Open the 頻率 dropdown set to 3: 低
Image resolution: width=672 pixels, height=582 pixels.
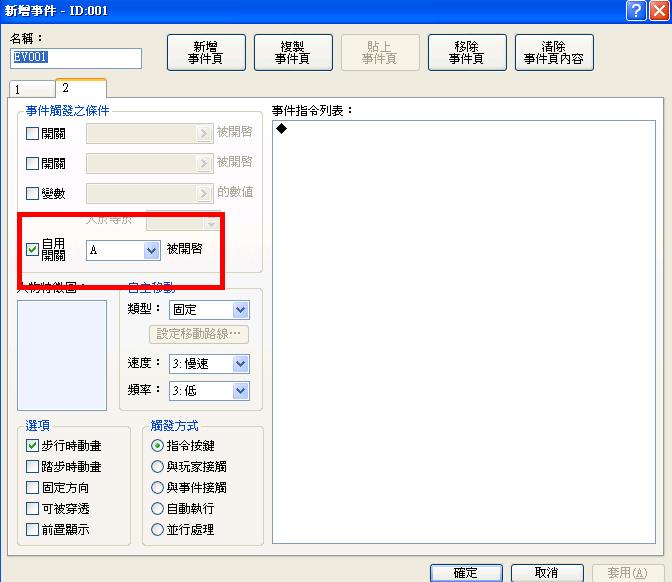209,391
